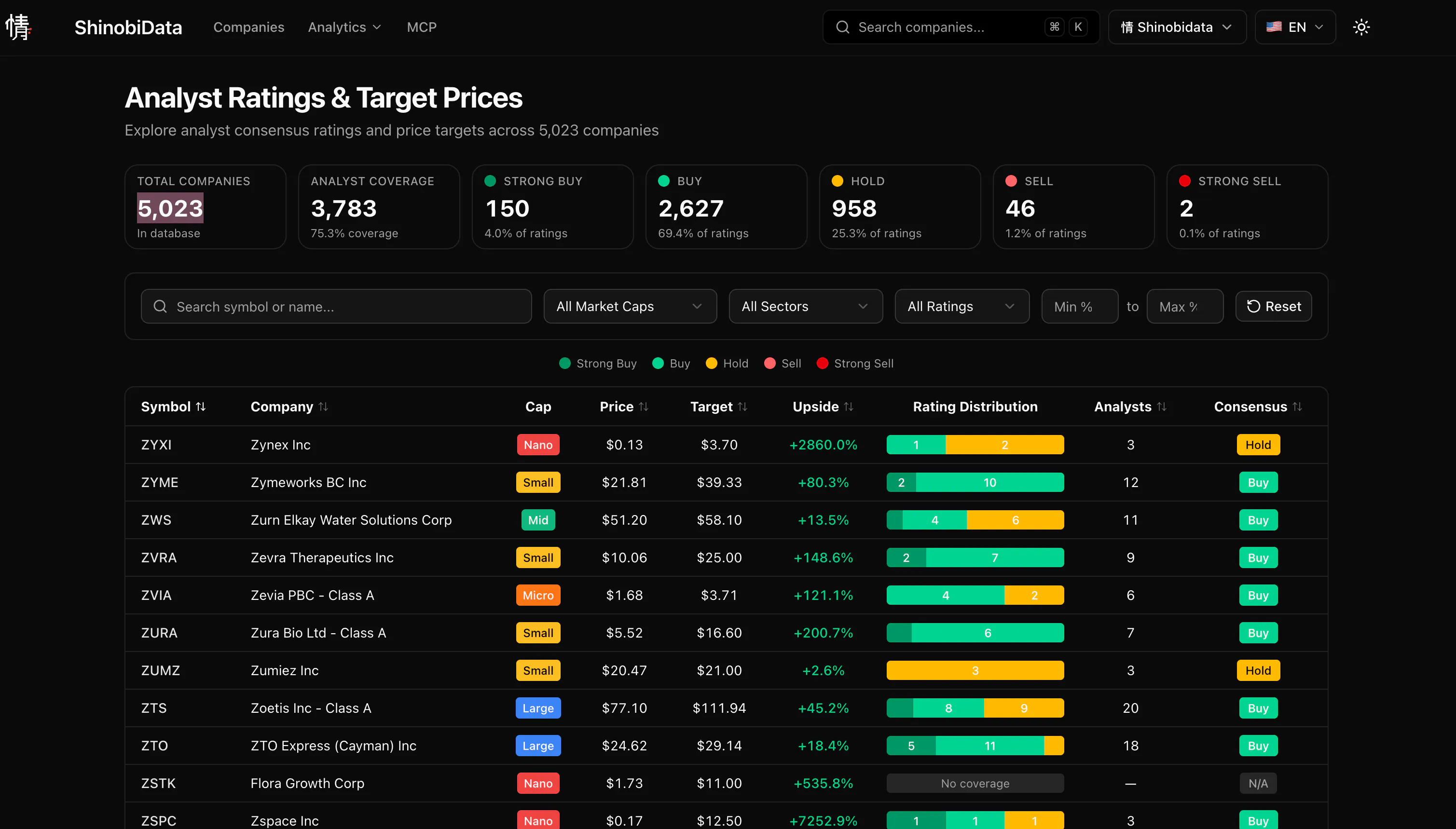Click the $111.94 target price
1456x829 pixels.
click(x=719, y=708)
